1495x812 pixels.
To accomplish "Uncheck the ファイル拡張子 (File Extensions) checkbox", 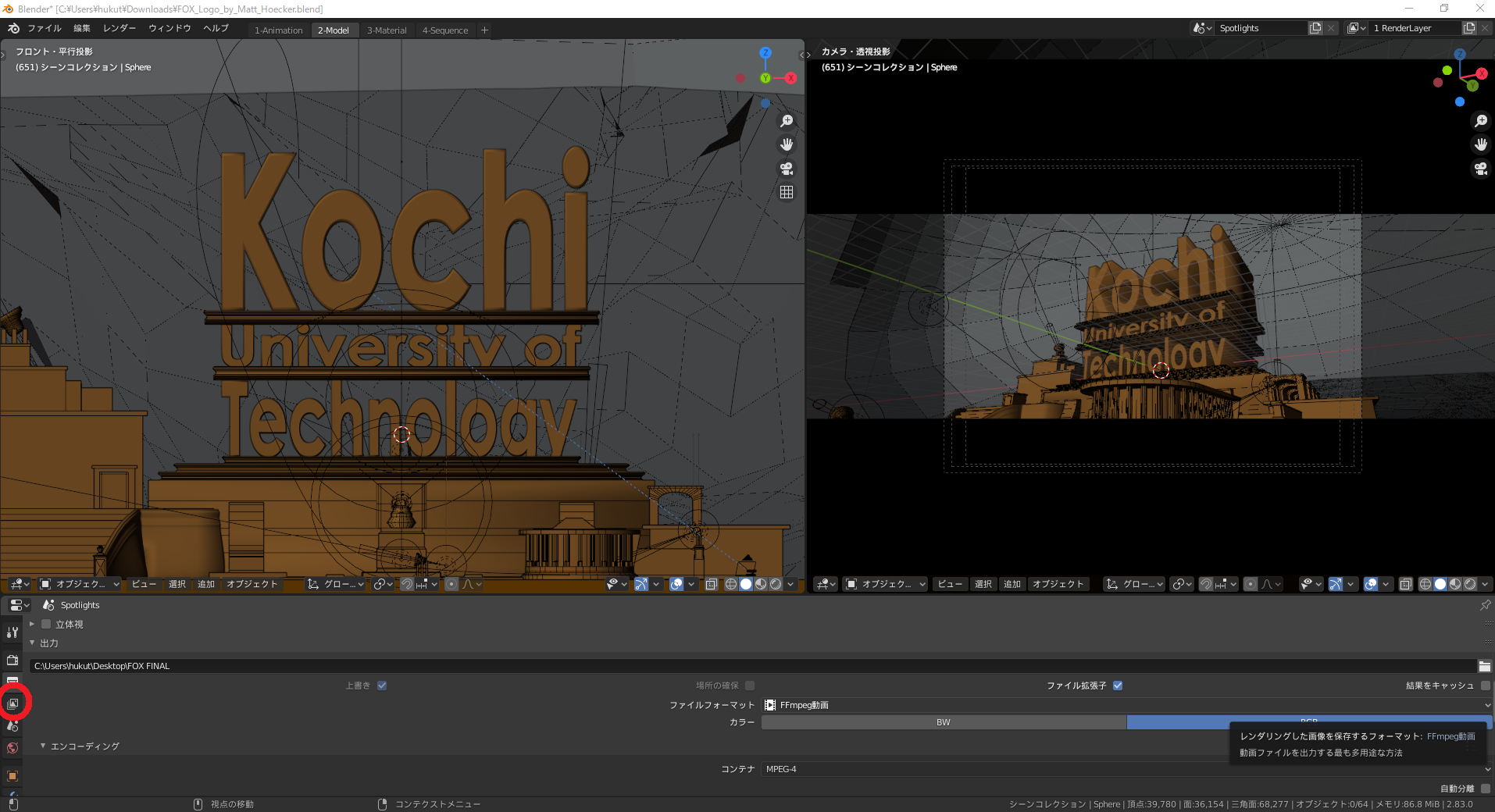I will tap(1118, 686).
